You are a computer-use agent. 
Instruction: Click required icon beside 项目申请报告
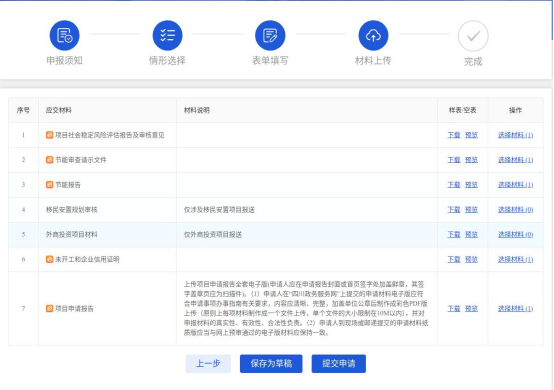49,308
